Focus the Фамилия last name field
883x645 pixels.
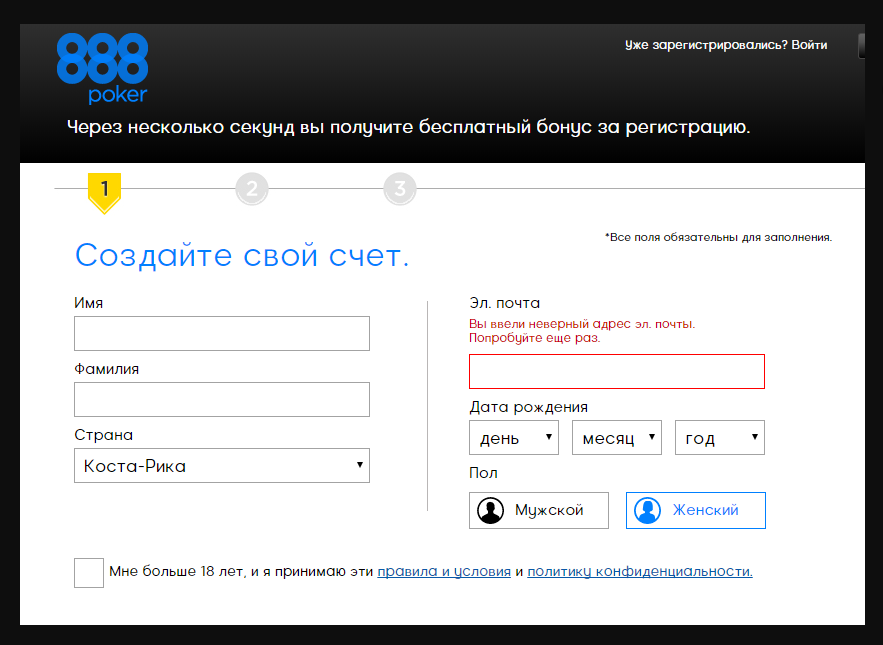221,399
